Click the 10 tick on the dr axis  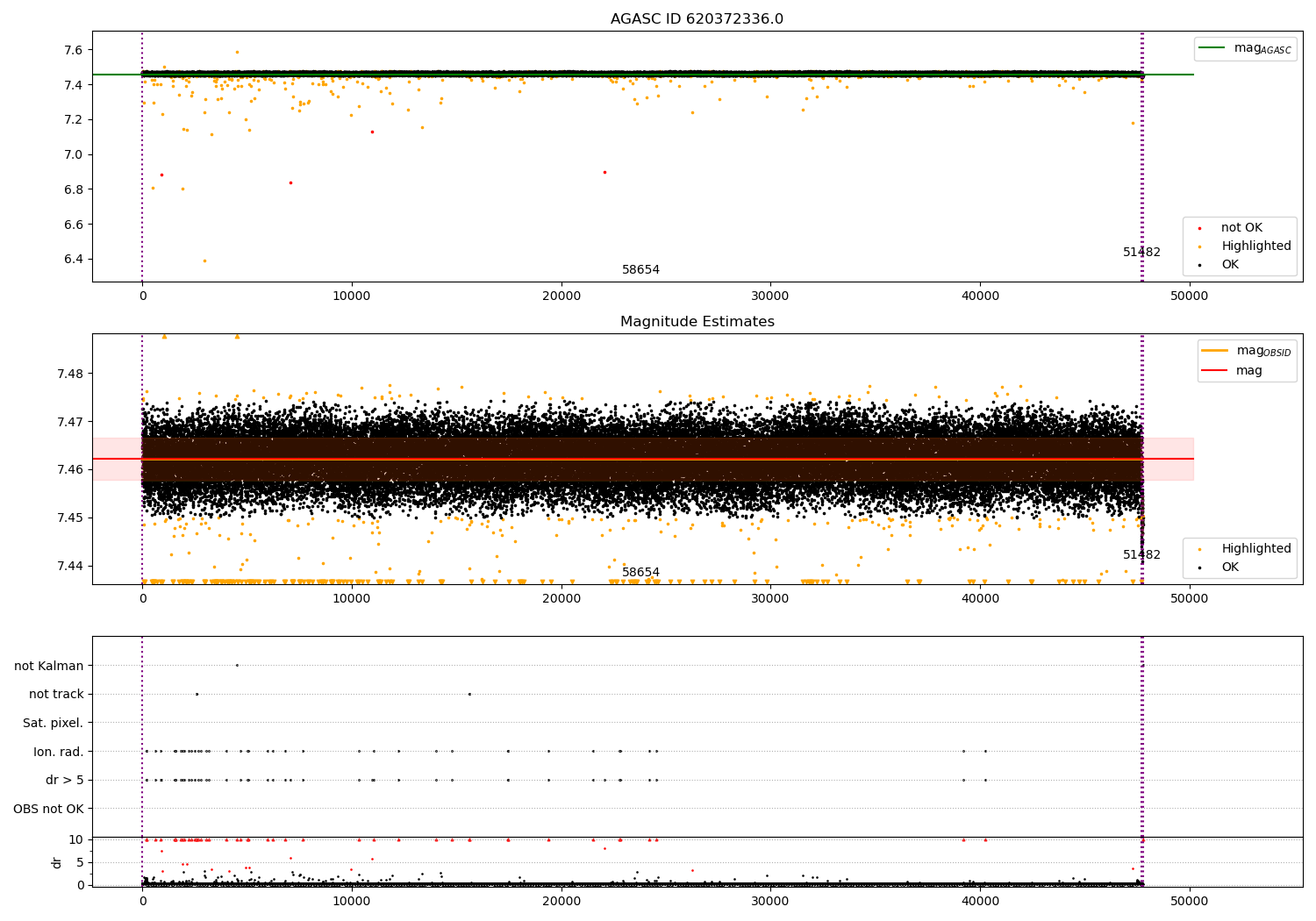(x=76, y=839)
